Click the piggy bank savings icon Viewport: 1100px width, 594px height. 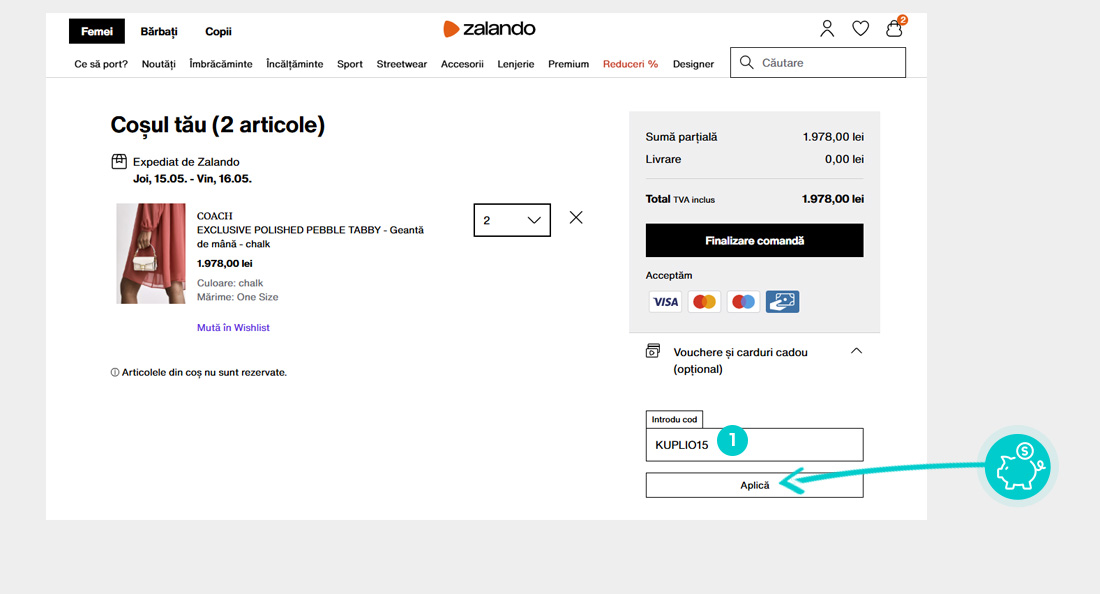point(1017,466)
